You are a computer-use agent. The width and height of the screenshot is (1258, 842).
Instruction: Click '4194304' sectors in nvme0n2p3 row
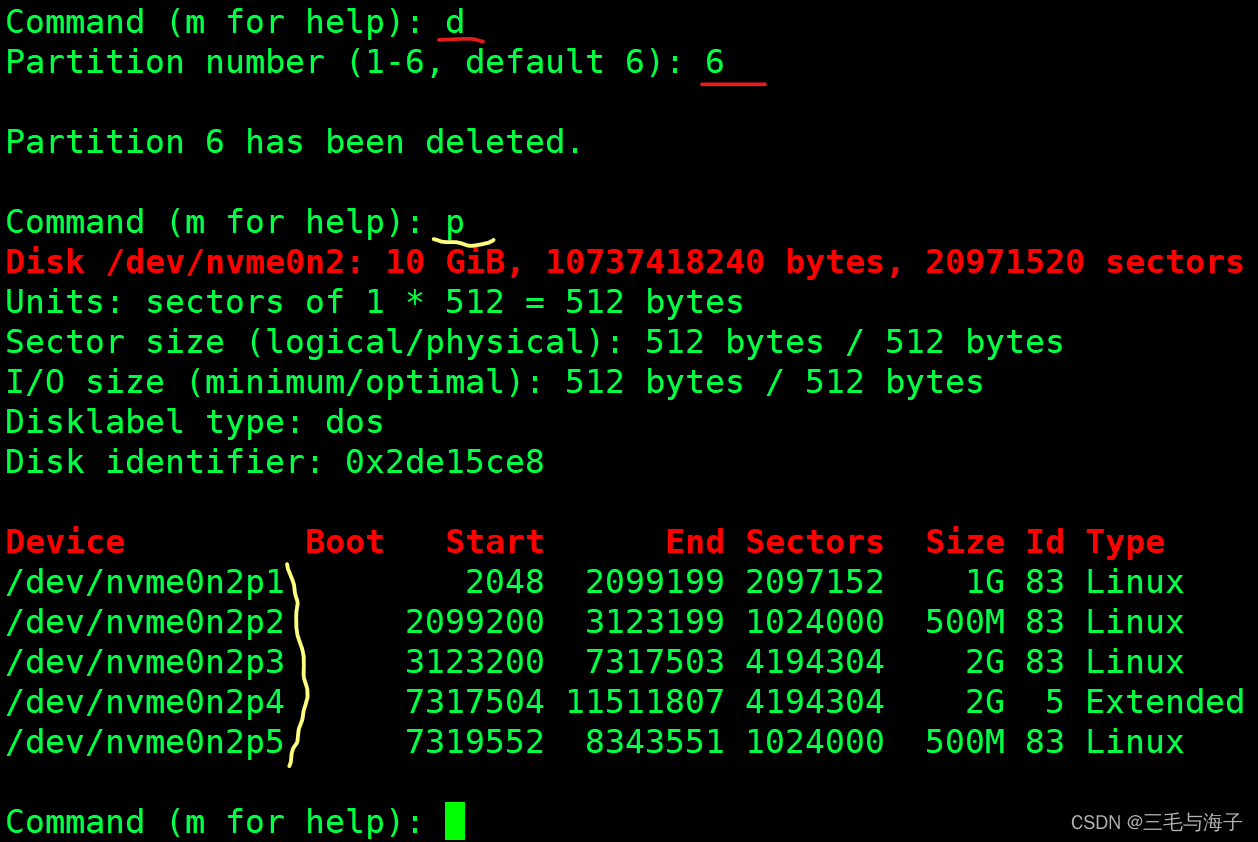(815, 662)
